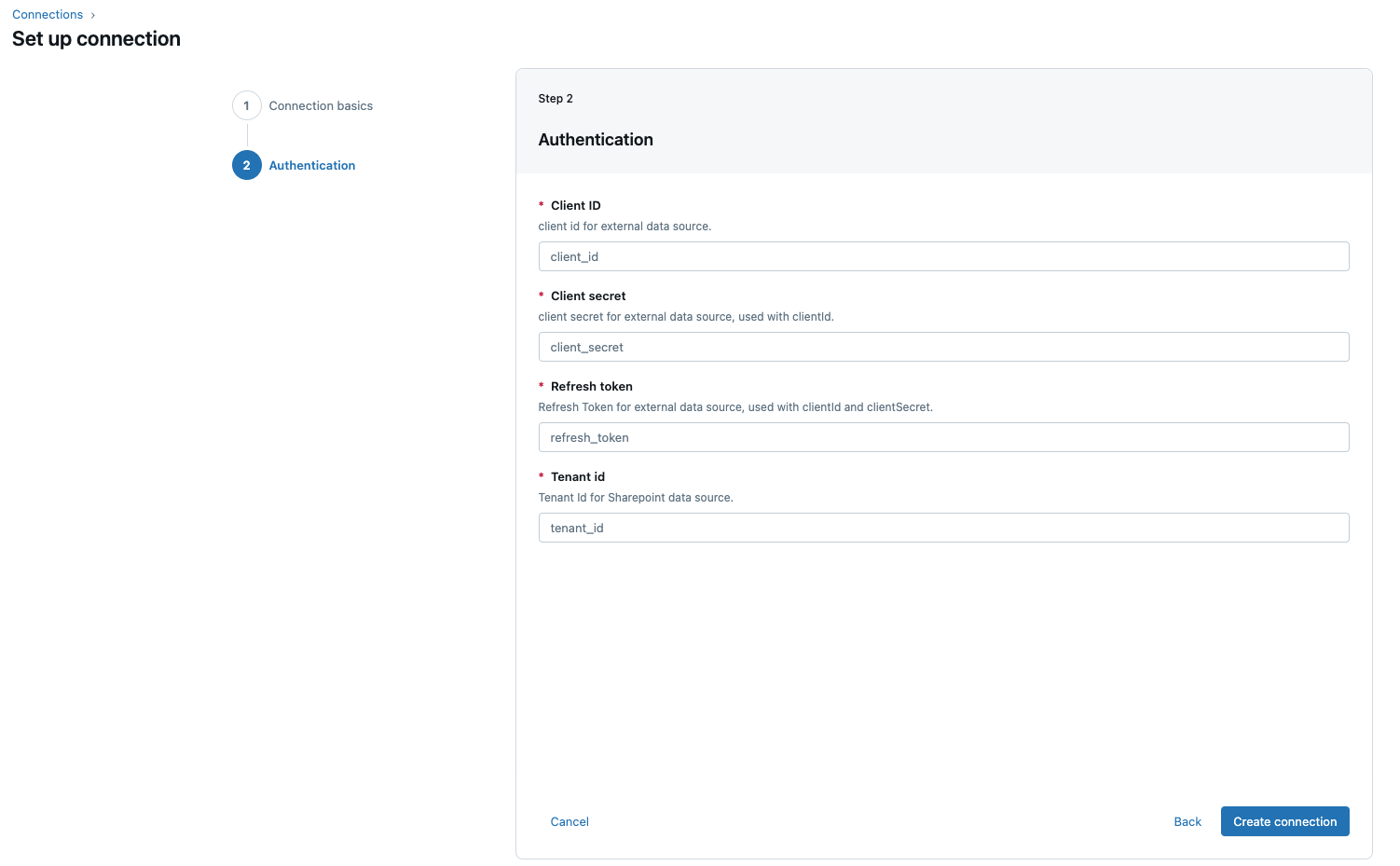Open the Connections breadcrumb link
Screen dimensions: 1400x866
pos(47,14)
